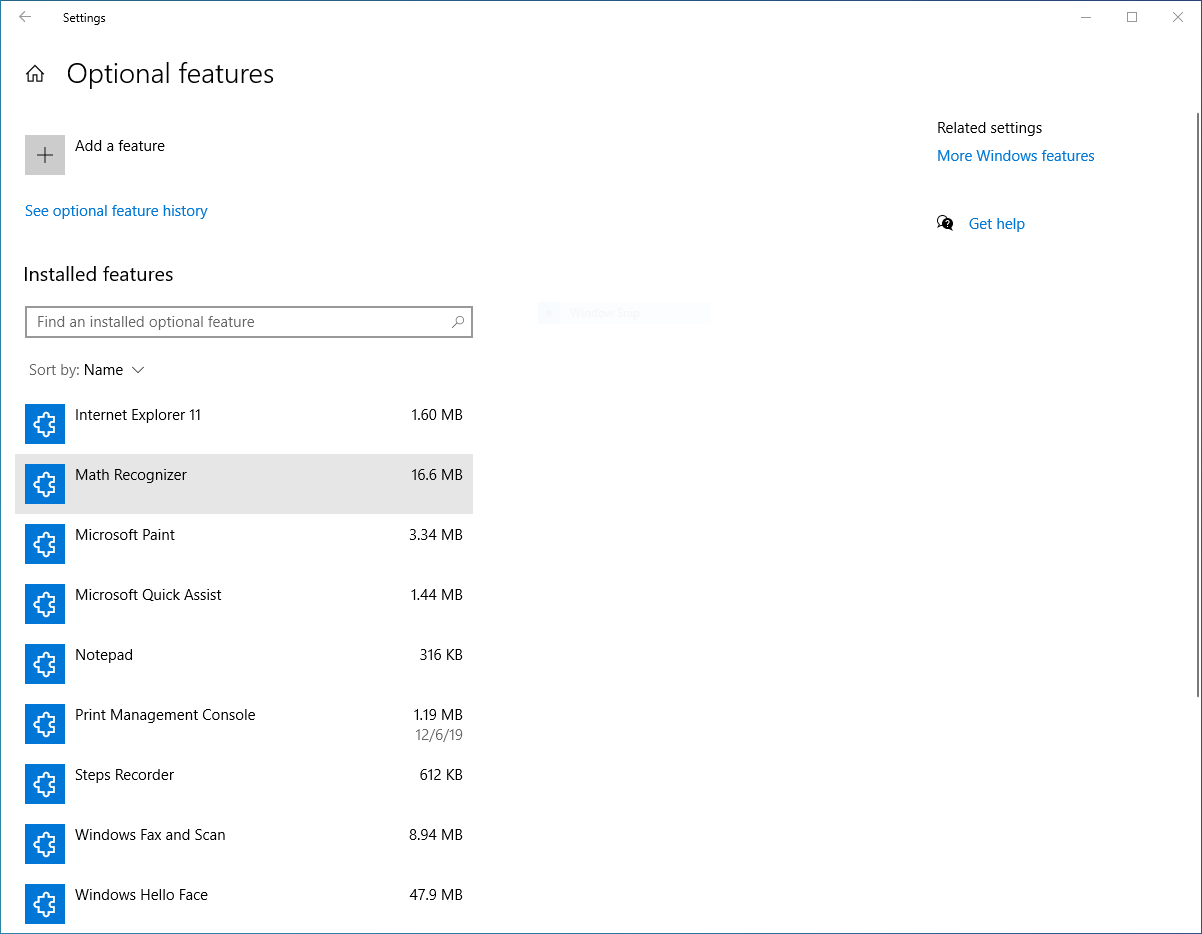Click the 1.60 MB size value
The image size is (1202, 934).
point(437,415)
